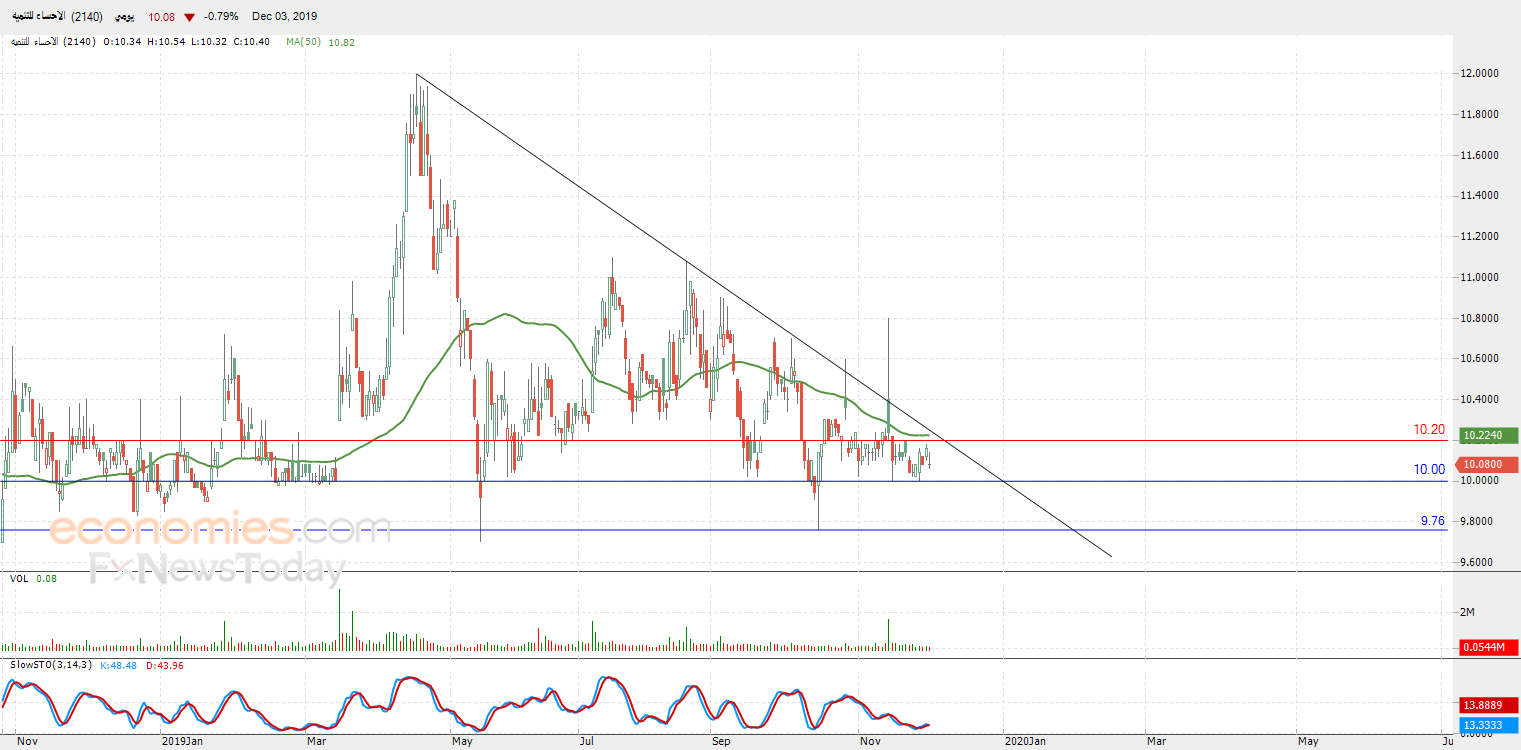
Task: Click the blue 13.3333 stochastic tag
Action: point(1489,724)
